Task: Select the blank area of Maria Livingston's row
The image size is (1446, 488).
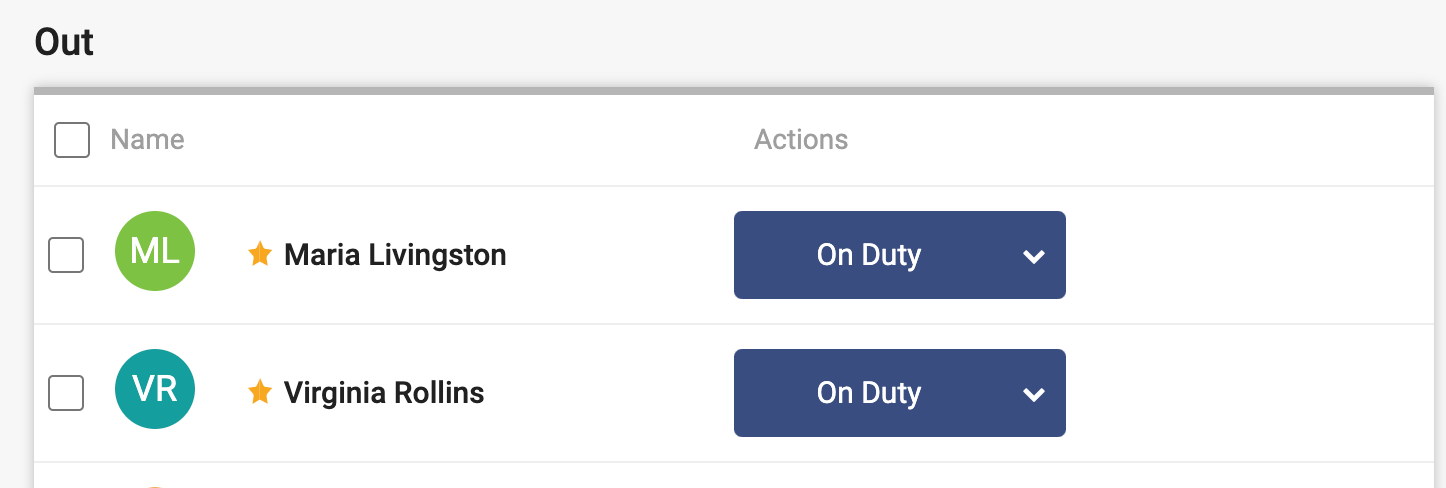Action: pos(1250,255)
